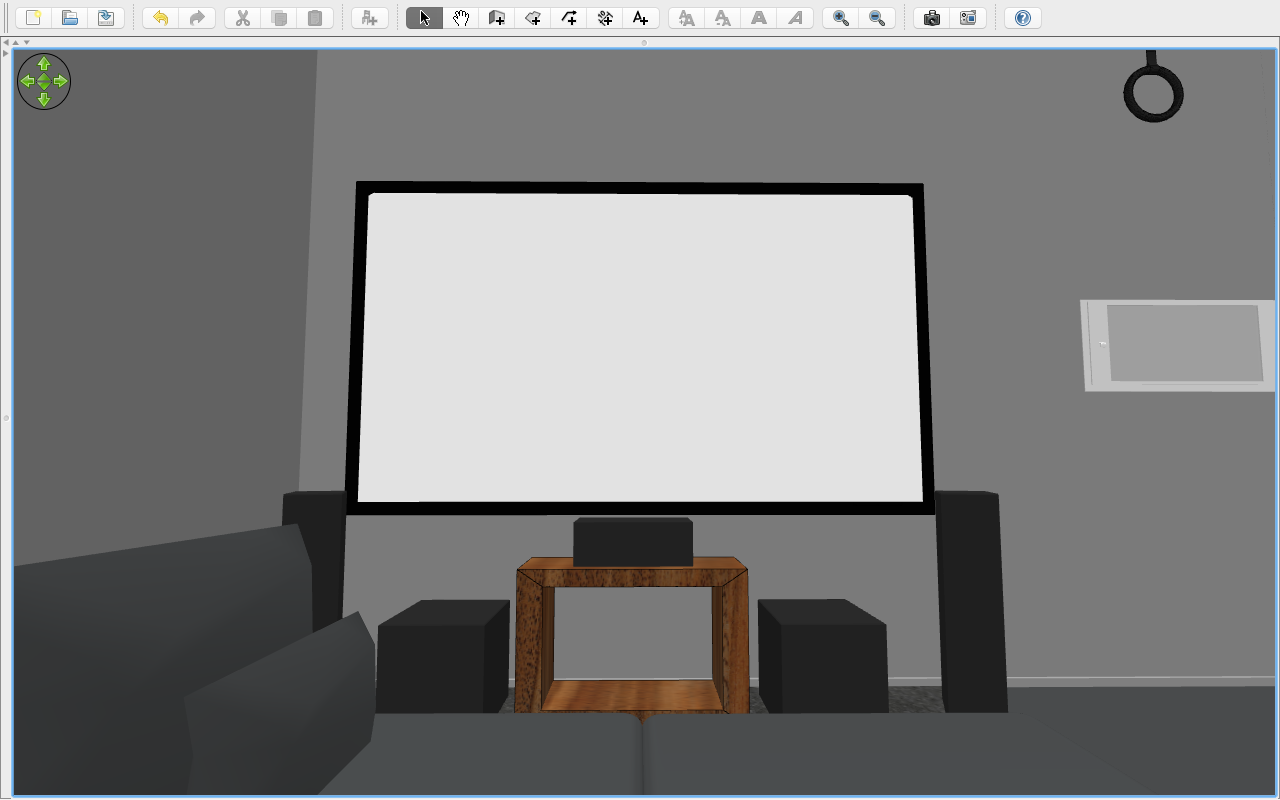Save the current home
This screenshot has width=1280, height=800.
click(x=105, y=18)
